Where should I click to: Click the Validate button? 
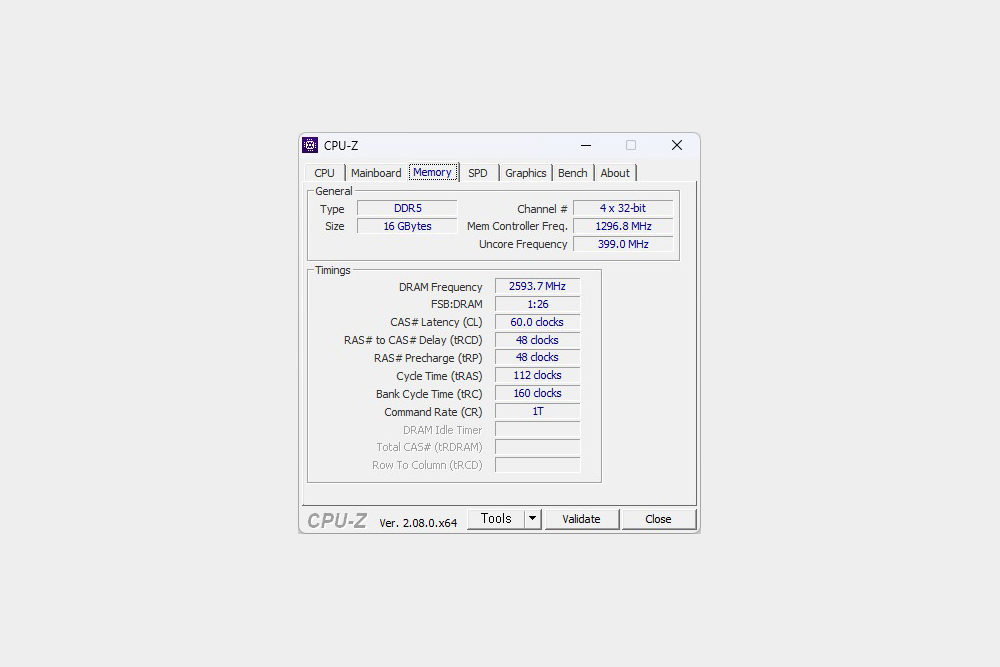pos(581,519)
